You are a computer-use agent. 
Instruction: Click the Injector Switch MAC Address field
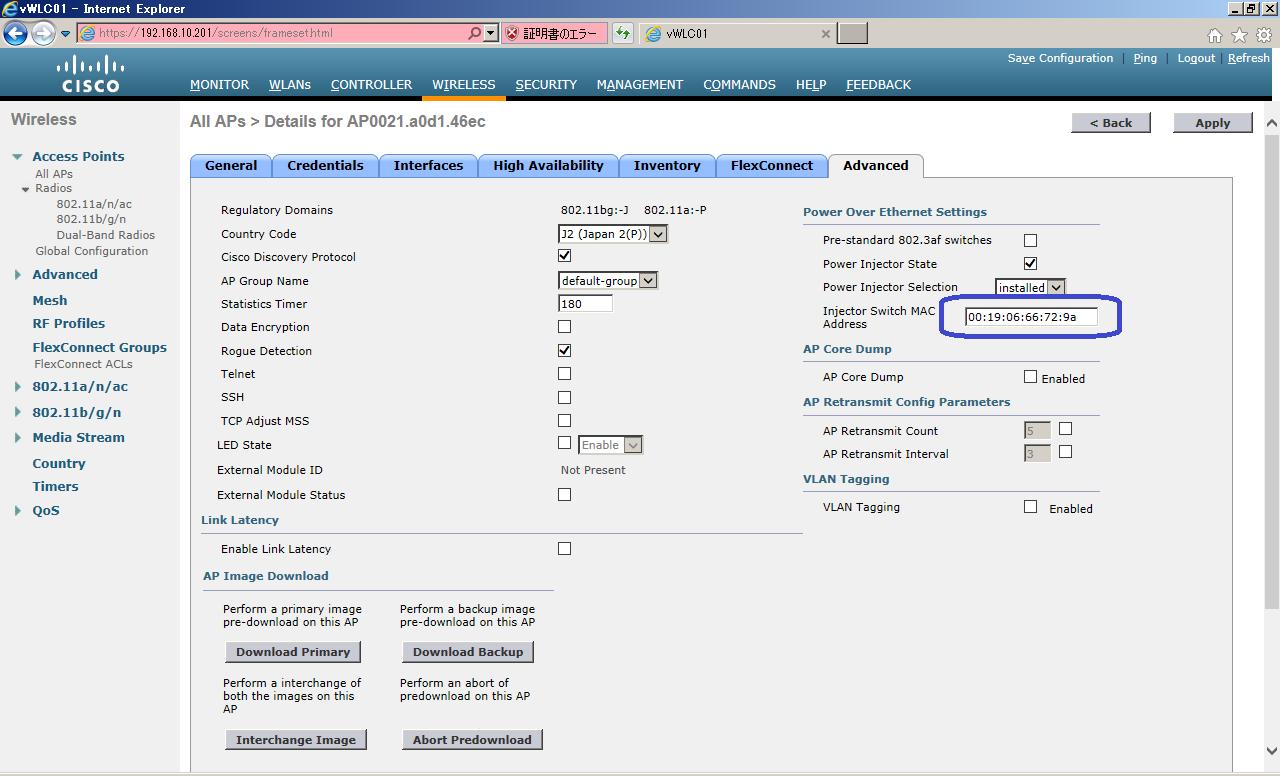1031,317
